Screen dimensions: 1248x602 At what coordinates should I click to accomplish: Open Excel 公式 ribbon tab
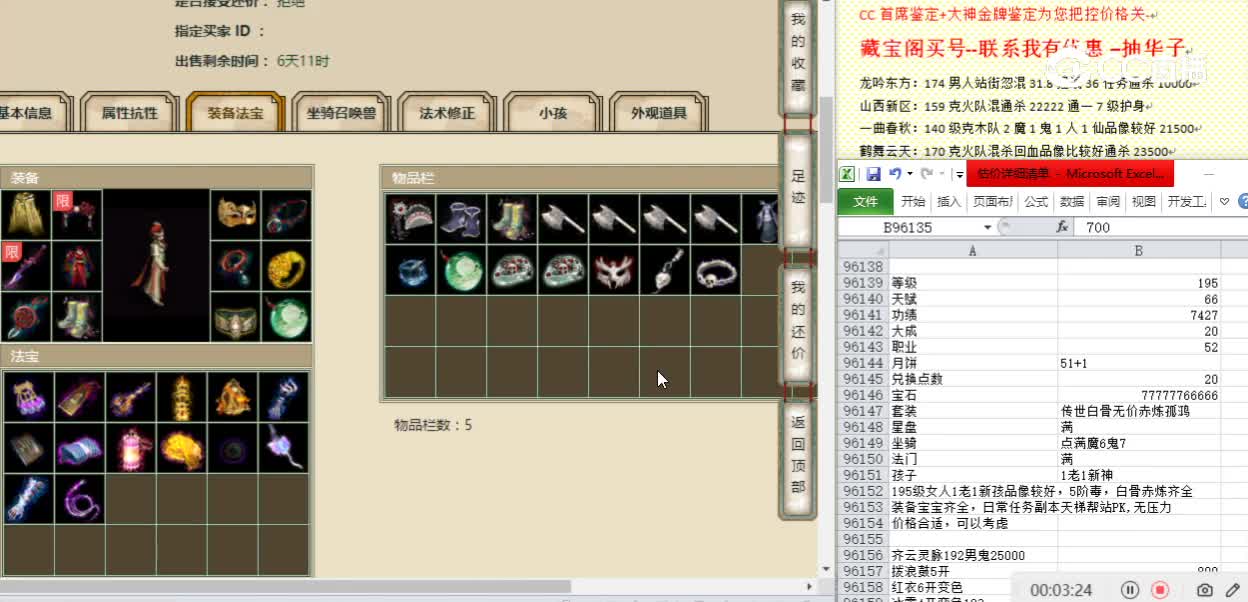(x=1036, y=201)
